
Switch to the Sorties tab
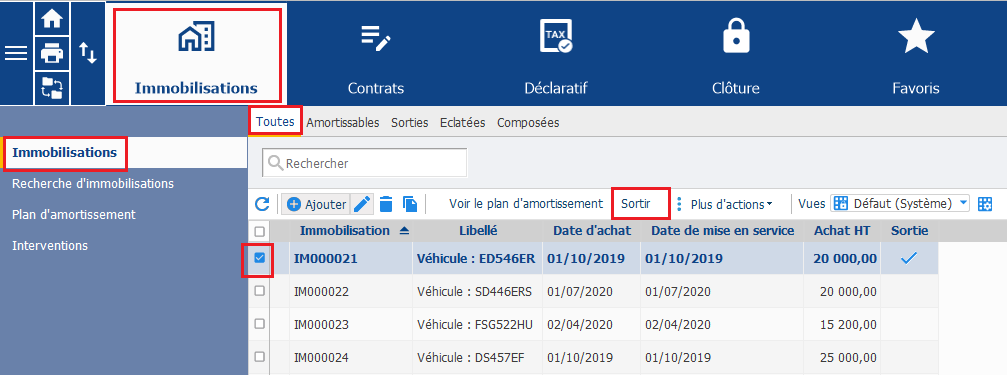click(410, 122)
